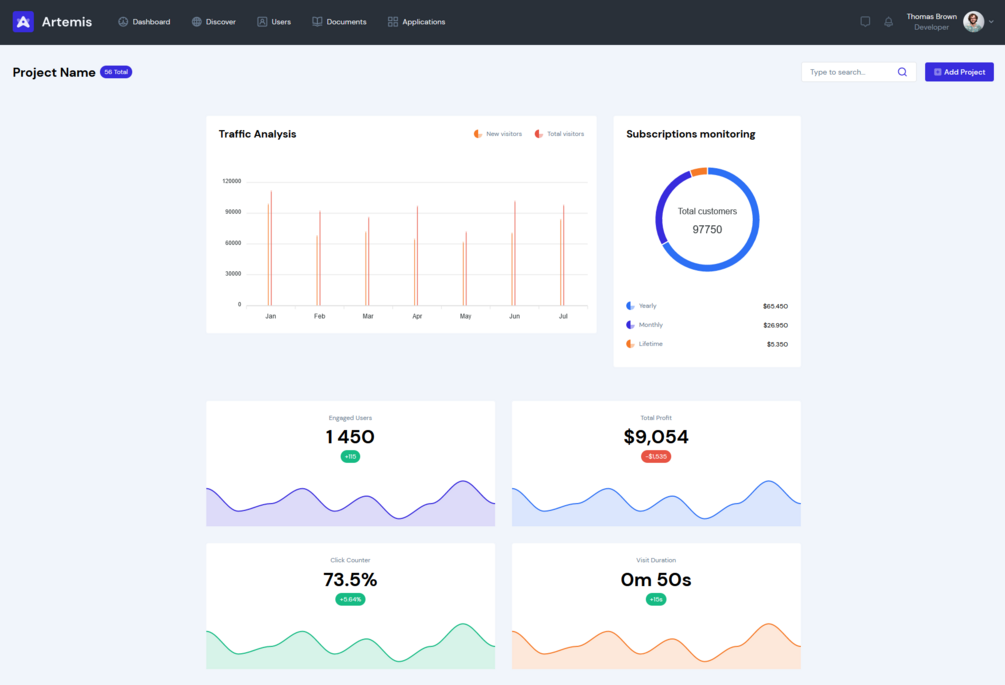Screen dimensions: 1005x685
Task: Click the Add Project button
Action: [x=959, y=72]
